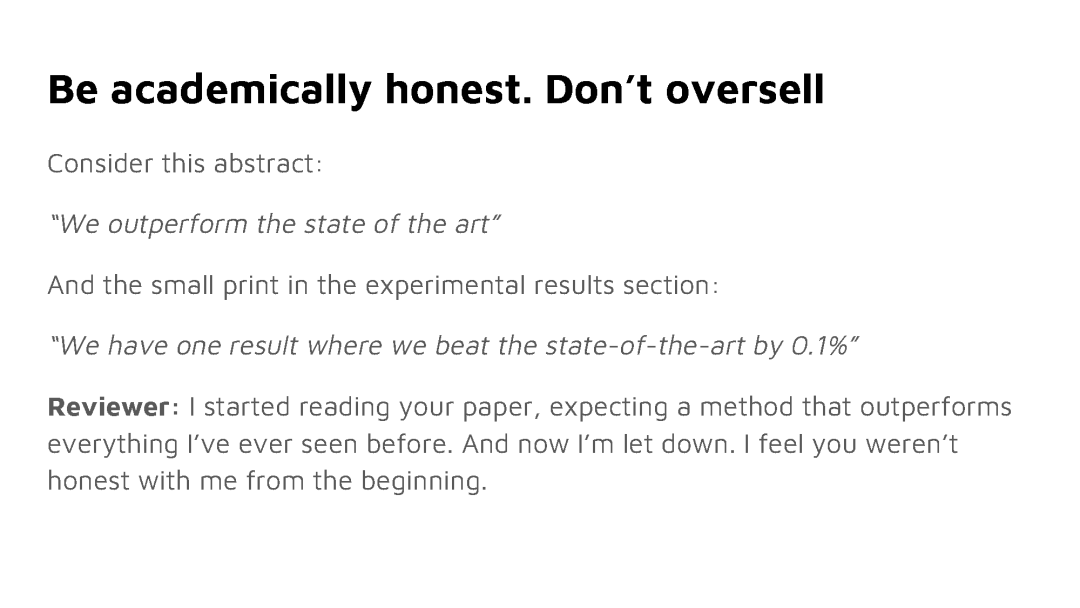The image size is (1080, 608).
Task: Click the 'And the small print' sentence
Action: coord(383,285)
